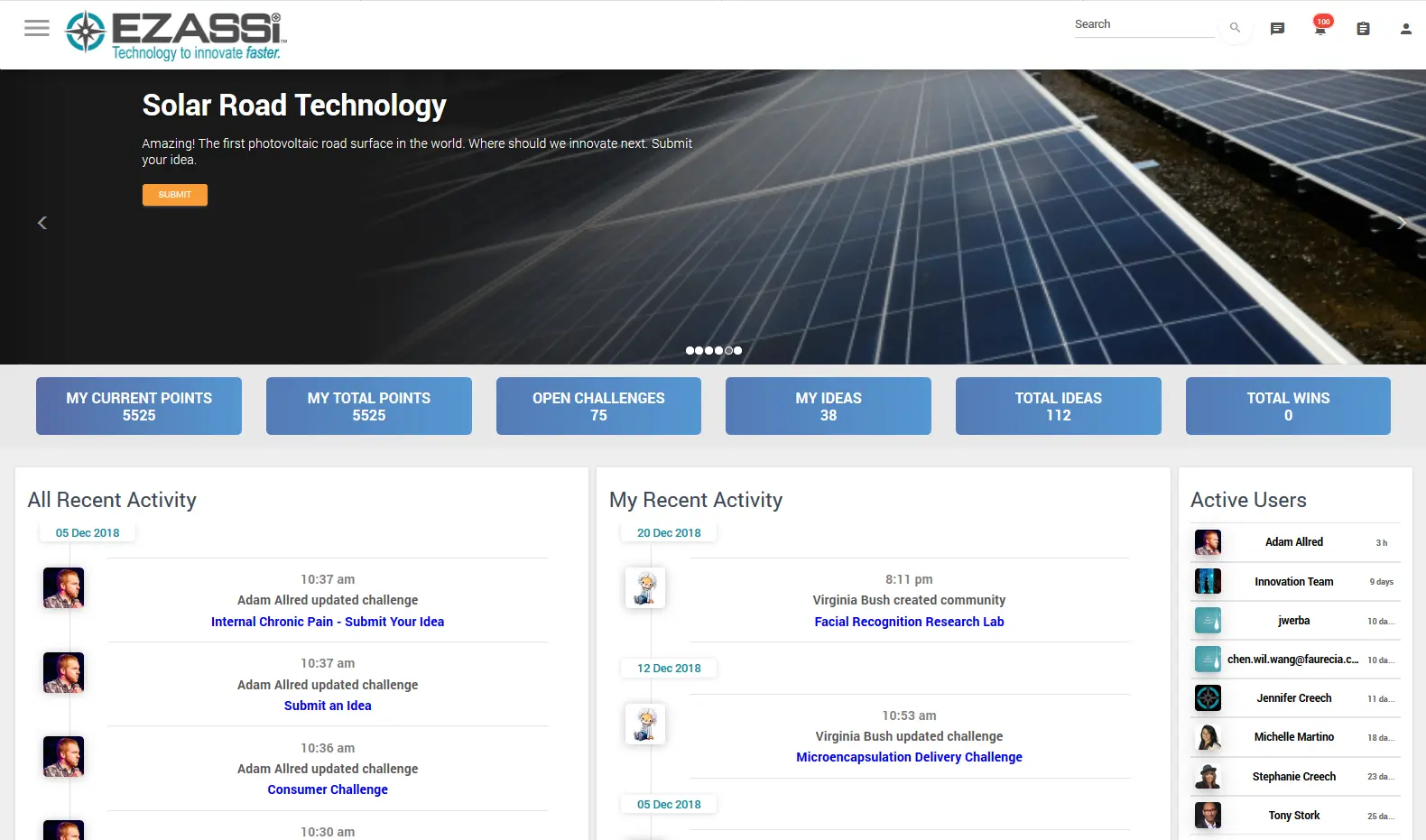The width and height of the screenshot is (1426, 840).
Task: Select the third carousel dot
Action: (709, 350)
